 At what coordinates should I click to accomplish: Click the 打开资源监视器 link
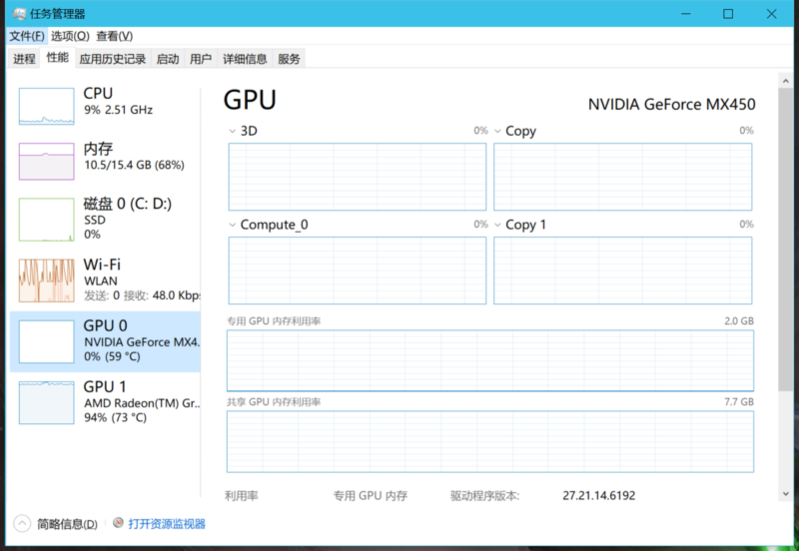[166, 524]
